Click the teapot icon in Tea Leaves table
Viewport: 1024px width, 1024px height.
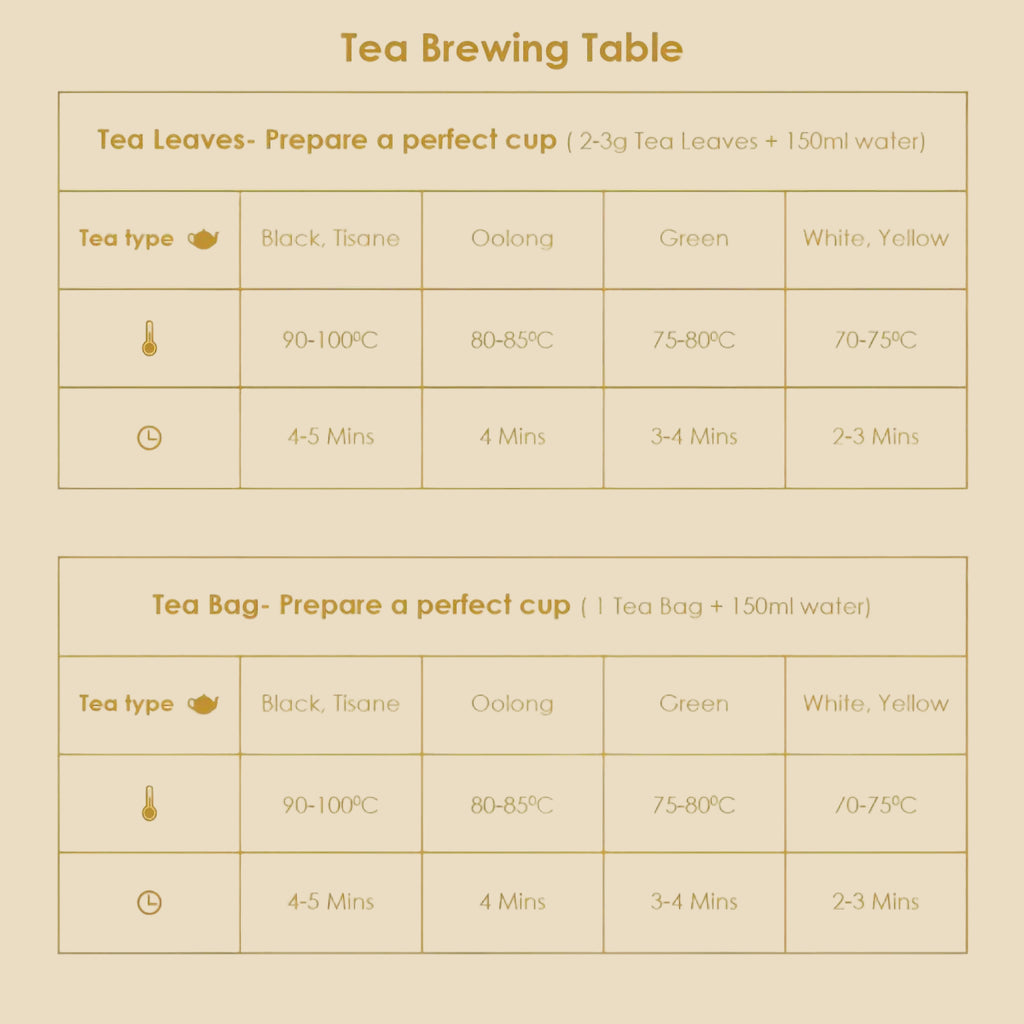coord(204,239)
